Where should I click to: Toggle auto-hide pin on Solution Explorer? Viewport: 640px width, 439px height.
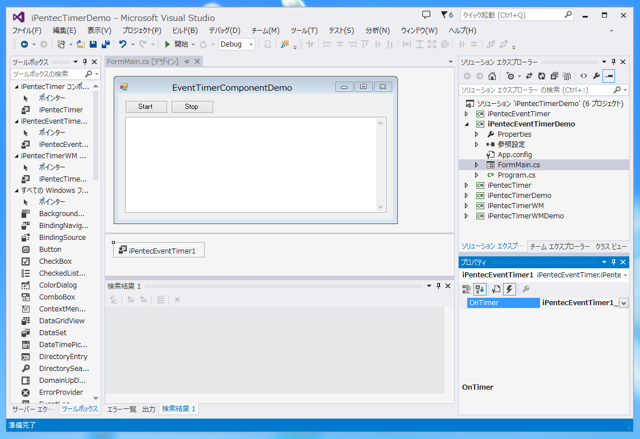[x=613, y=62]
